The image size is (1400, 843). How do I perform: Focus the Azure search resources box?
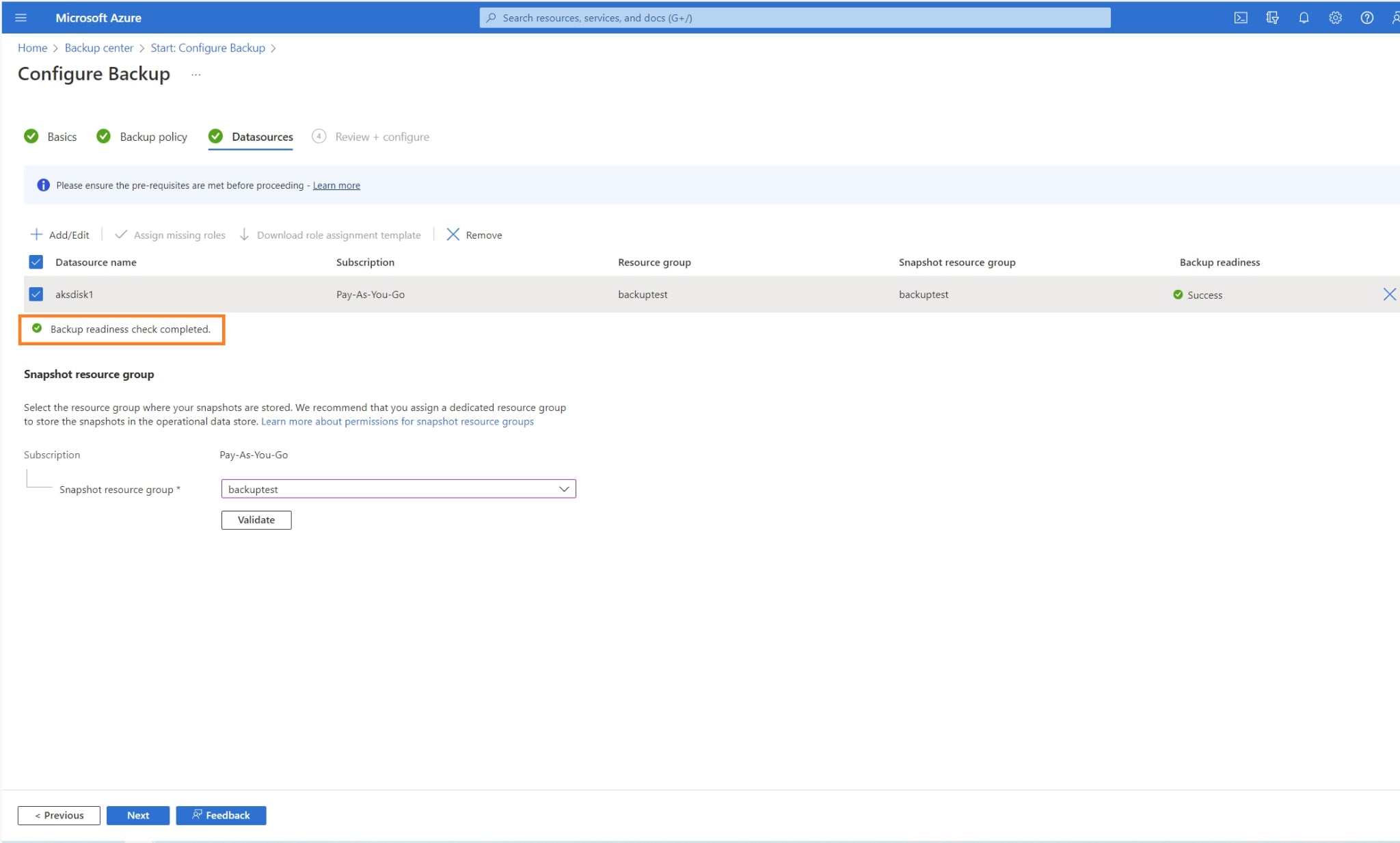[794, 18]
